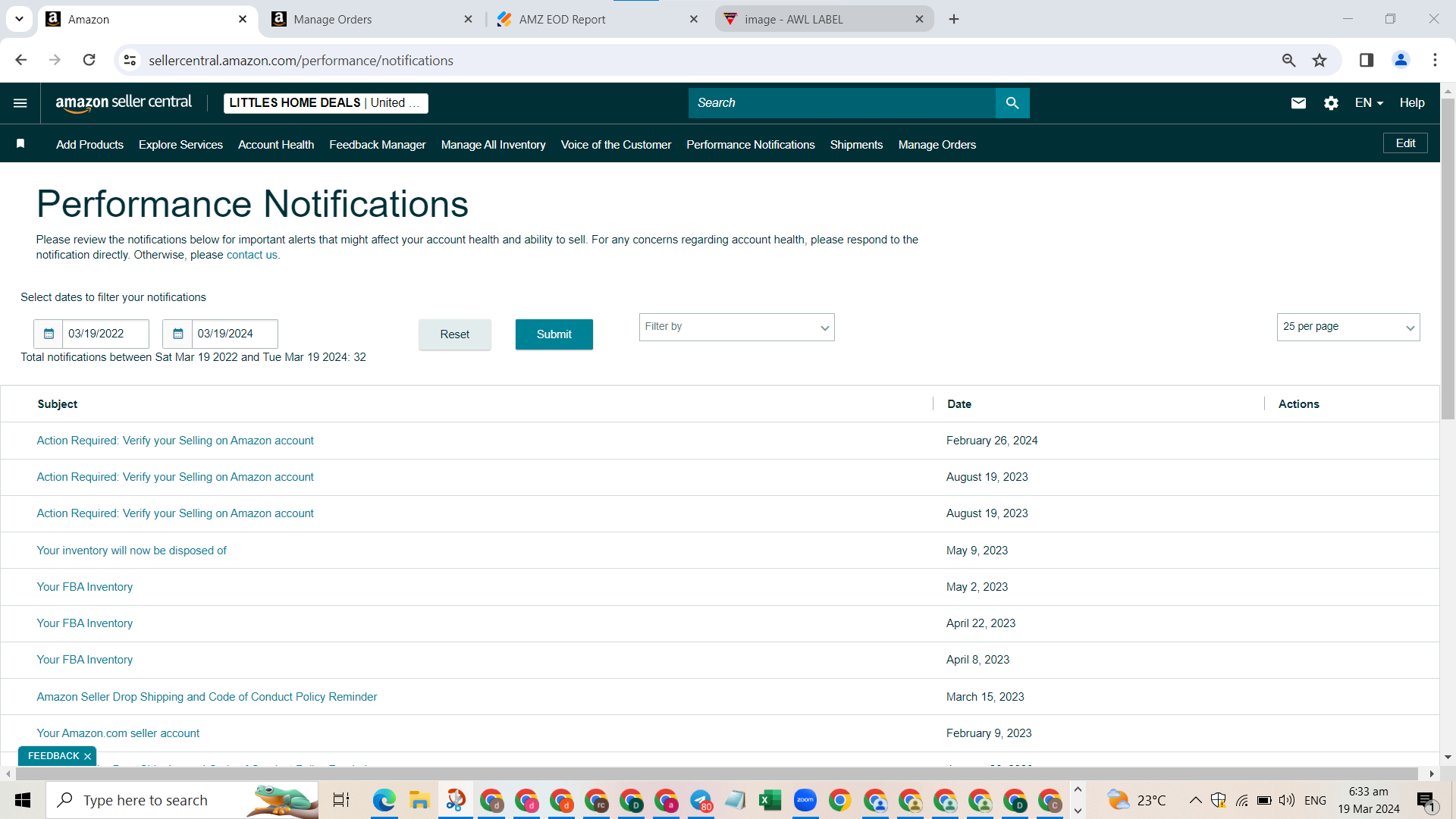Image resolution: width=1456 pixels, height=819 pixels.
Task: Click the Edit navigation button
Action: click(1405, 143)
